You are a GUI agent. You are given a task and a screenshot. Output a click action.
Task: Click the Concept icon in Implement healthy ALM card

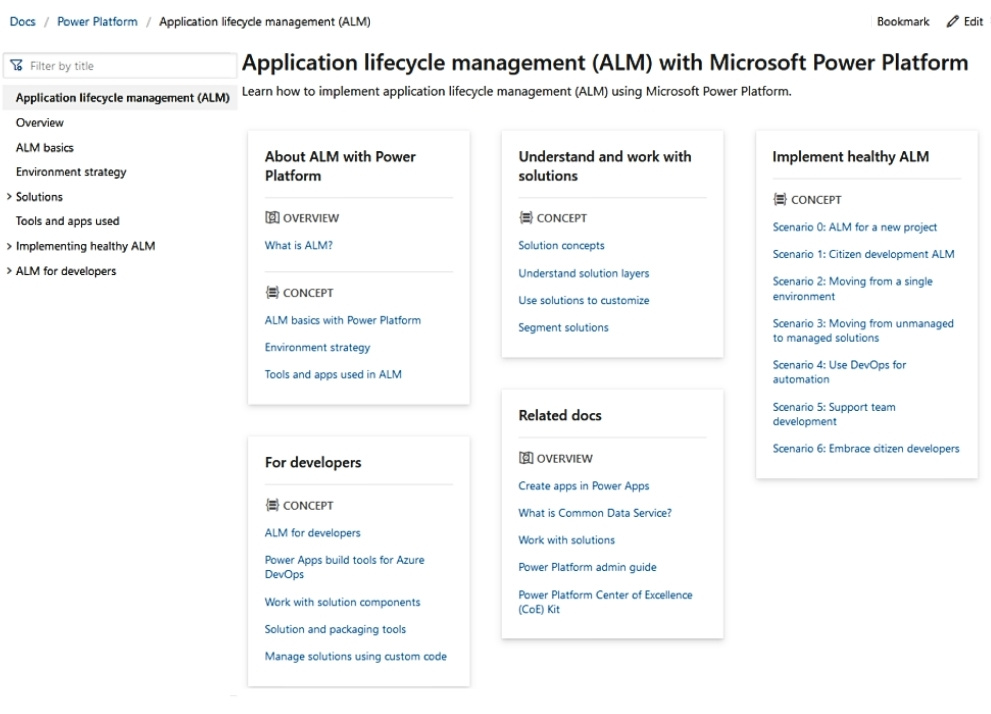click(780, 200)
